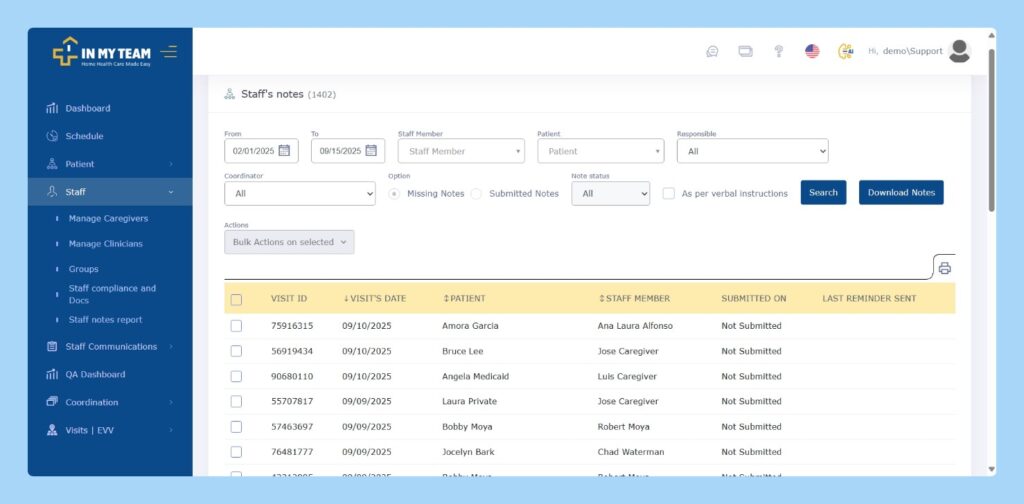
Task: Click the Download Notes button
Action: [900, 193]
